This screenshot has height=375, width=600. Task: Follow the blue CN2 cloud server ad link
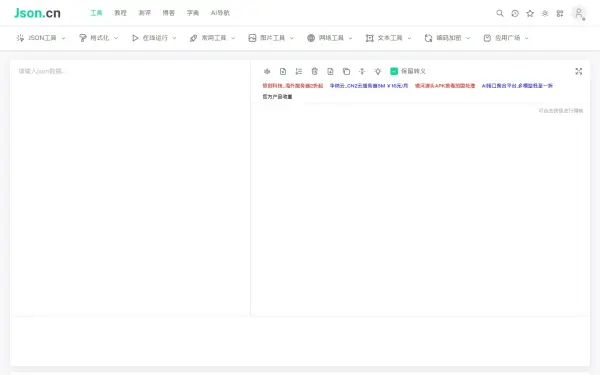369,86
